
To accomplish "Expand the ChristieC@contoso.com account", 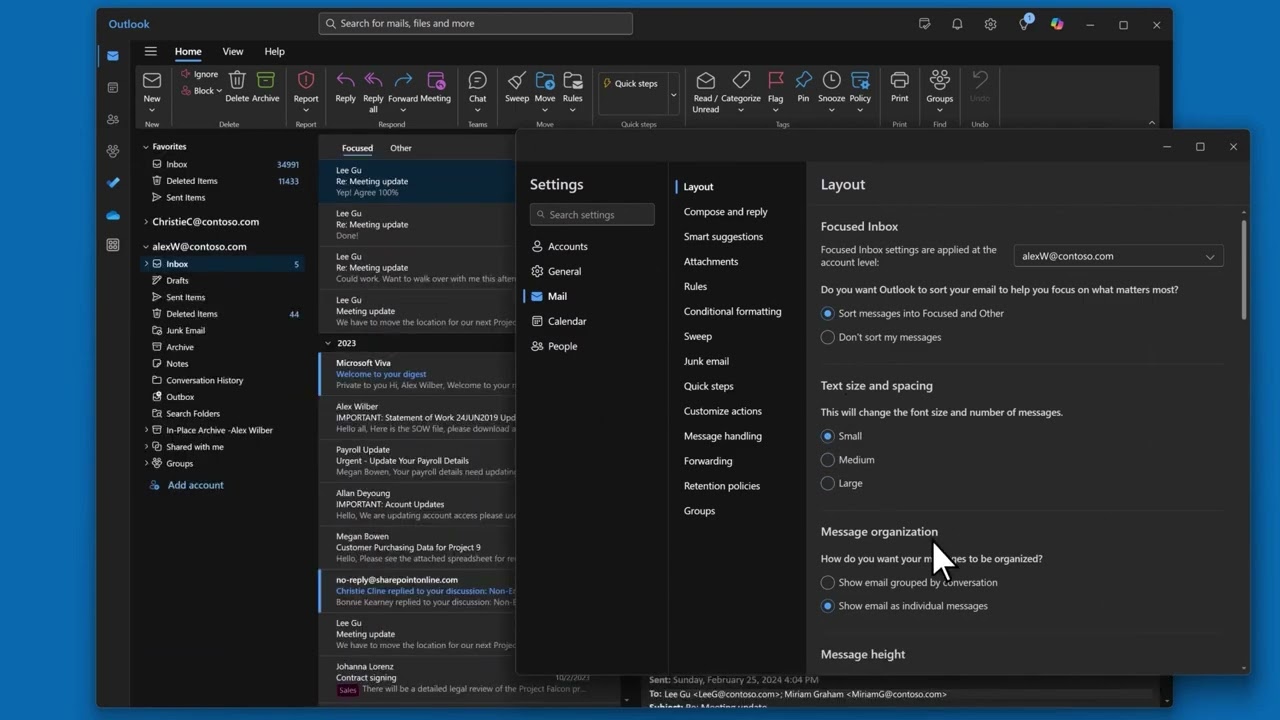I will coord(145,222).
